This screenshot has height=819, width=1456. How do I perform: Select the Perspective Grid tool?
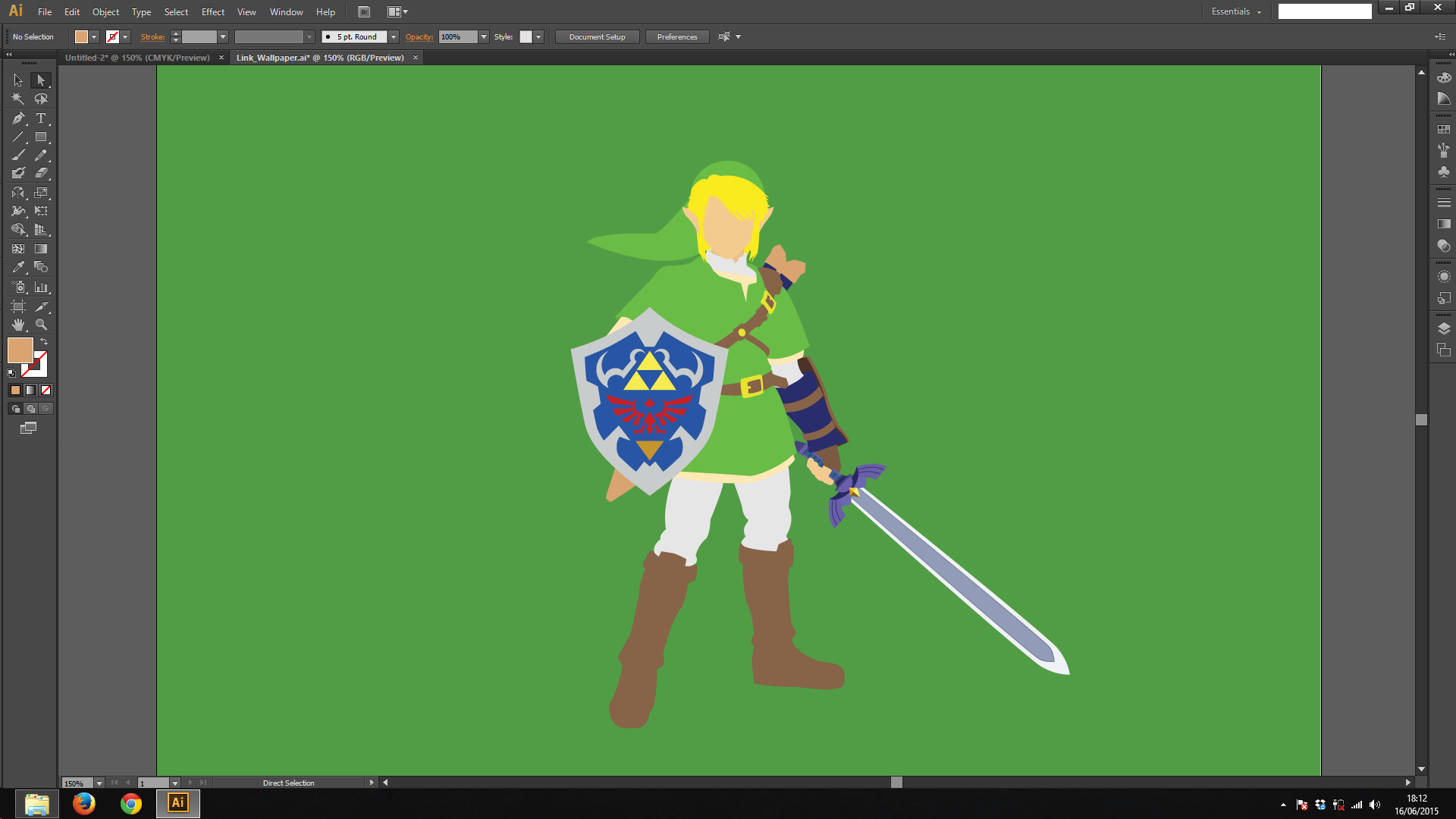[41, 230]
